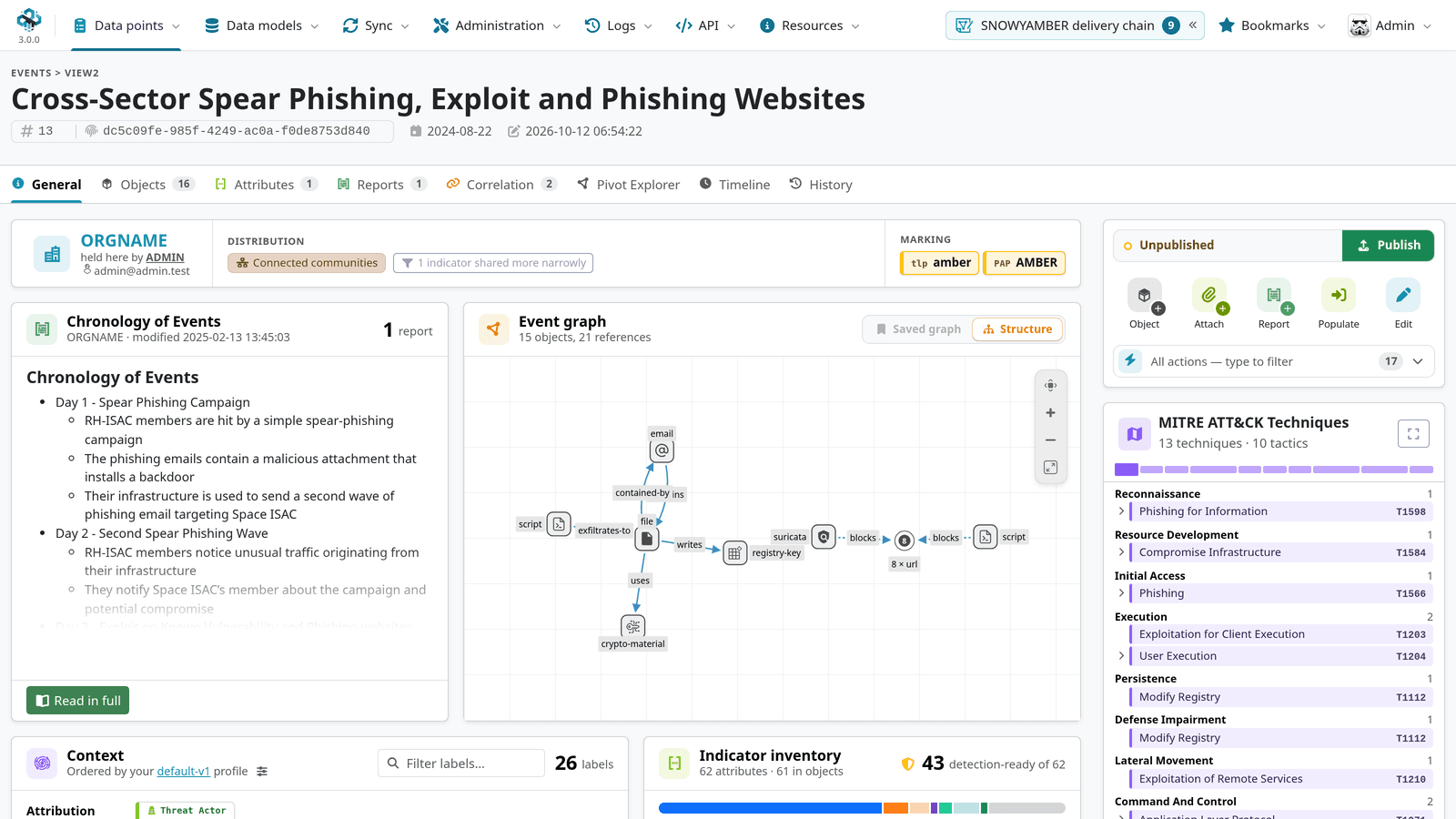
Task: Open the Administration dropdown menu
Action: 497,25
